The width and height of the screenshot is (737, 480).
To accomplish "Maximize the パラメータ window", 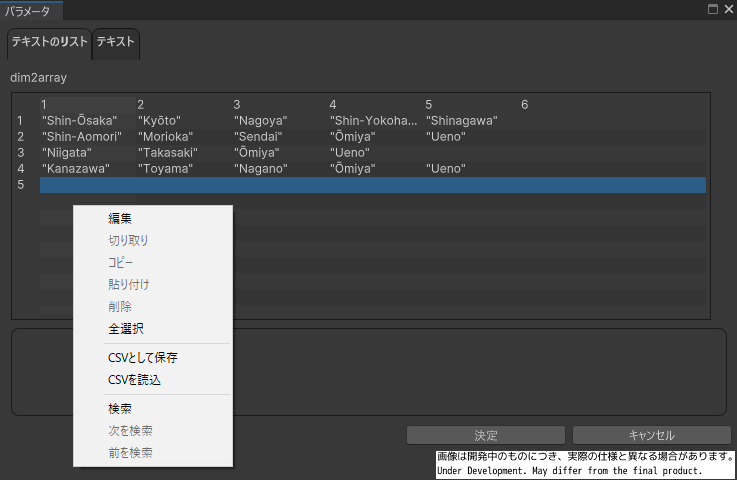I will click(x=713, y=9).
